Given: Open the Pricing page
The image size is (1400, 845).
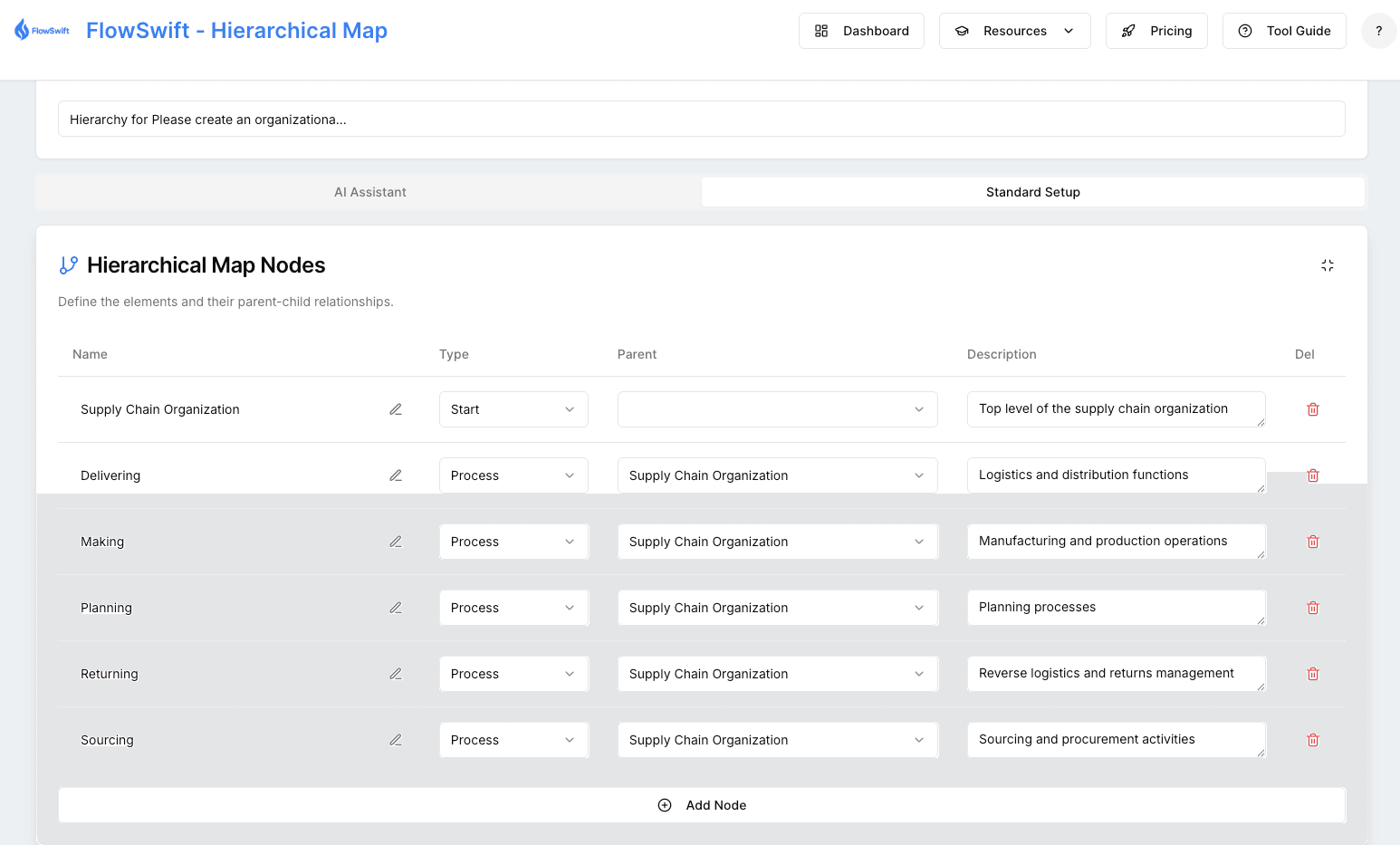Looking at the screenshot, I should (x=1156, y=31).
